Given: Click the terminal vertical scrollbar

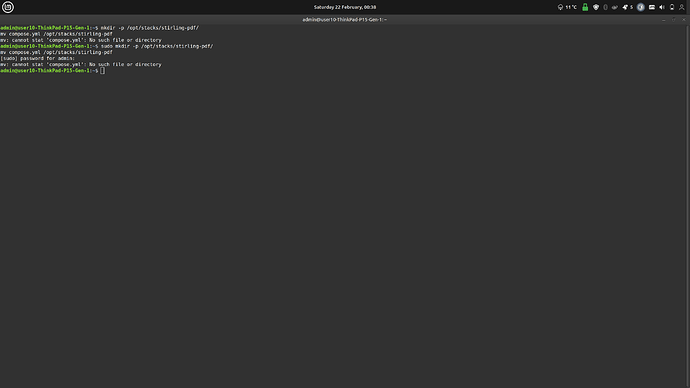Looking at the screenshot, I should click(x=688, y=206).
